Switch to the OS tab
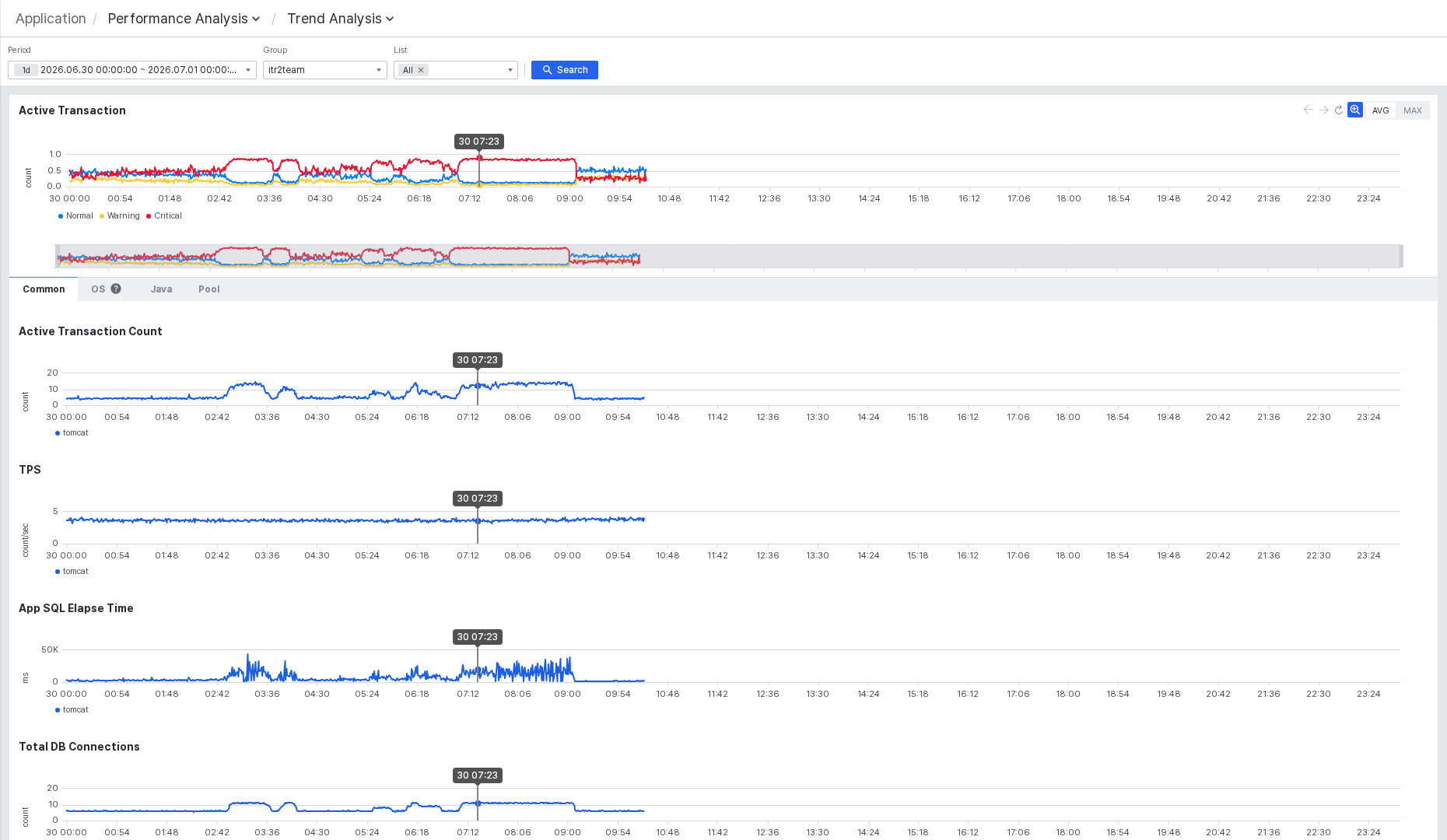 [98, 289]
